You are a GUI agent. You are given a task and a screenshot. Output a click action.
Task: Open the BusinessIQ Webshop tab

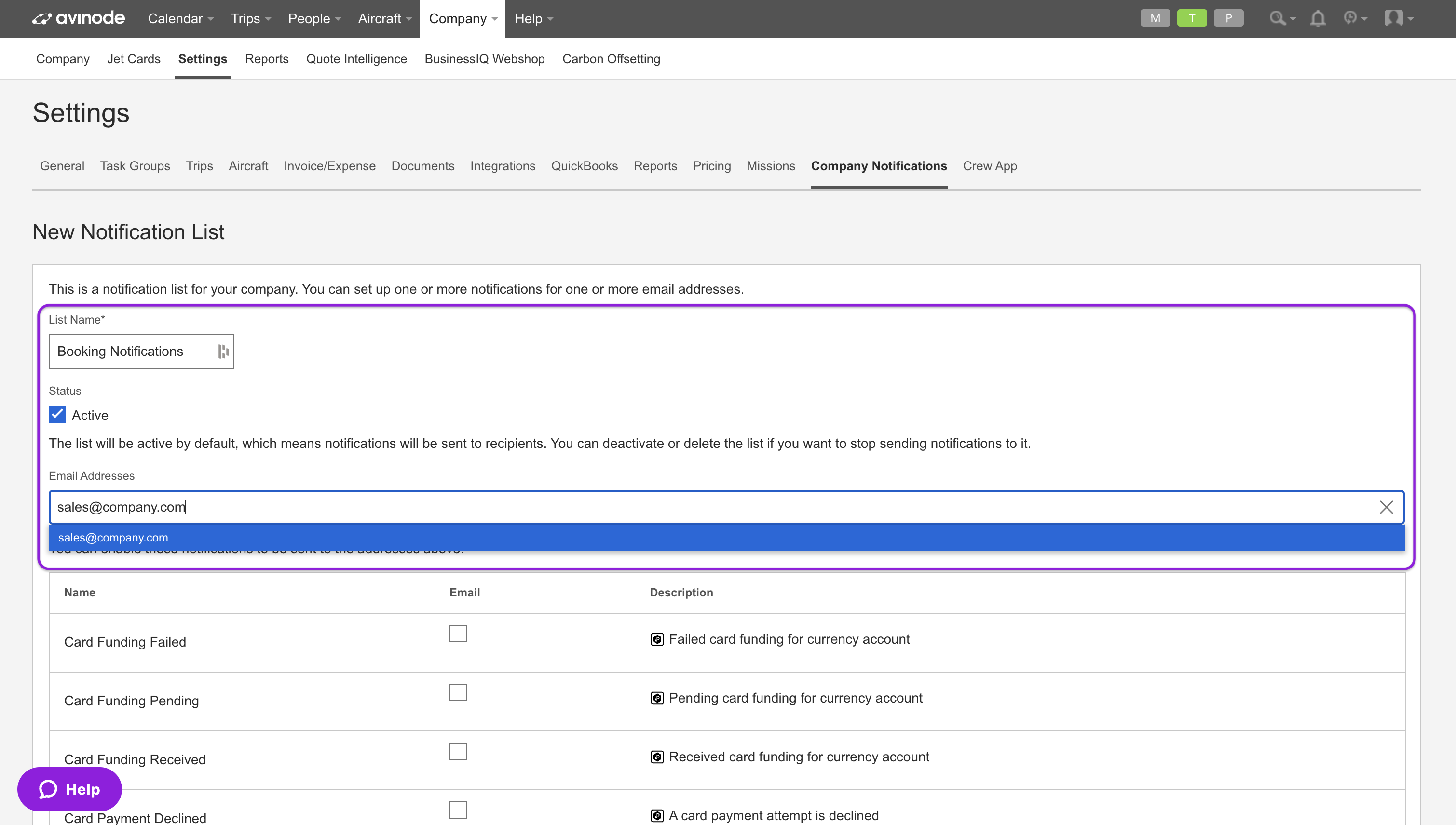pyautogui.click(x=485, y=59)
